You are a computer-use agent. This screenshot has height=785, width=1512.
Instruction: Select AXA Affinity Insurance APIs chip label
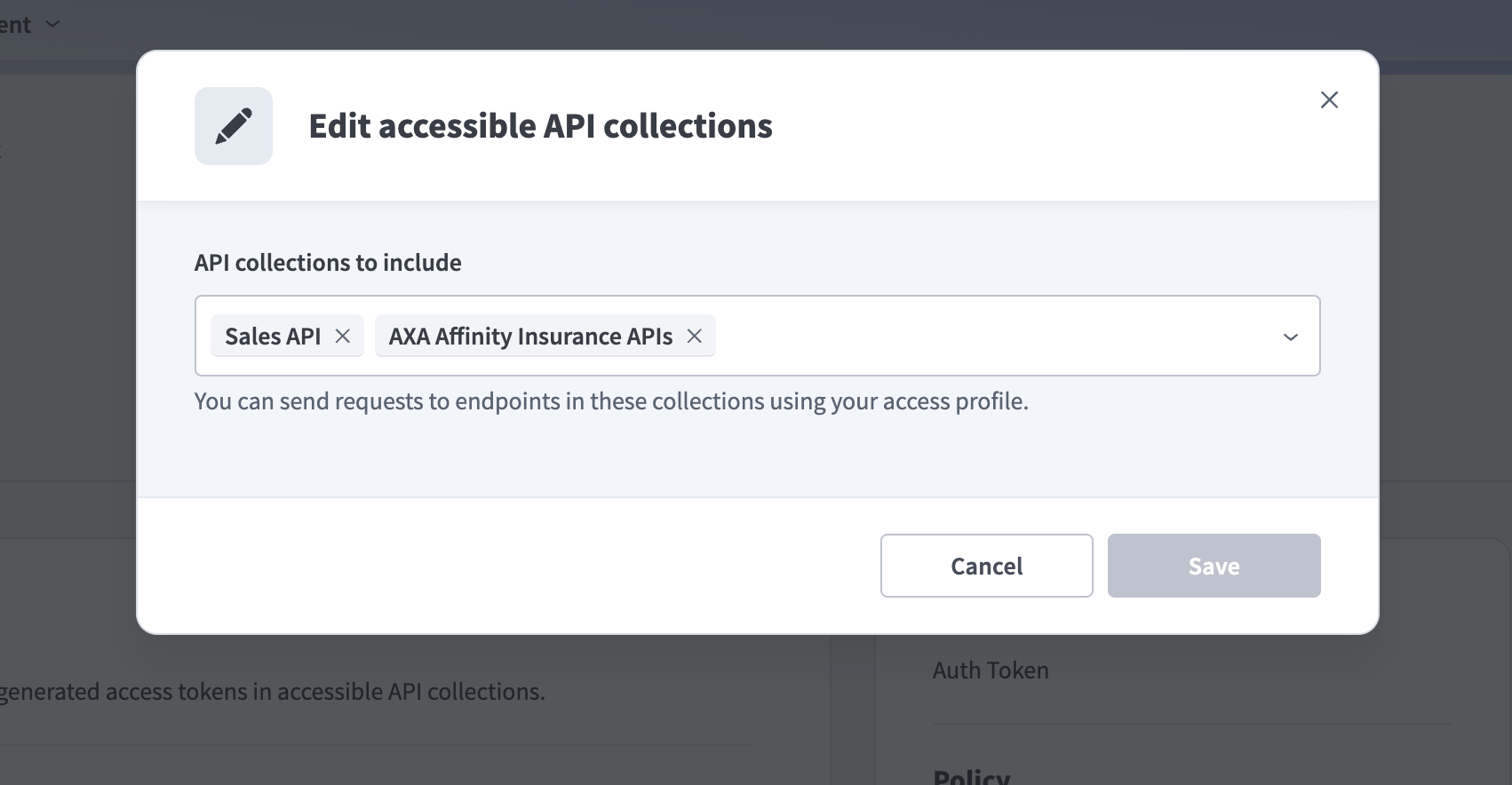[530, 337]
